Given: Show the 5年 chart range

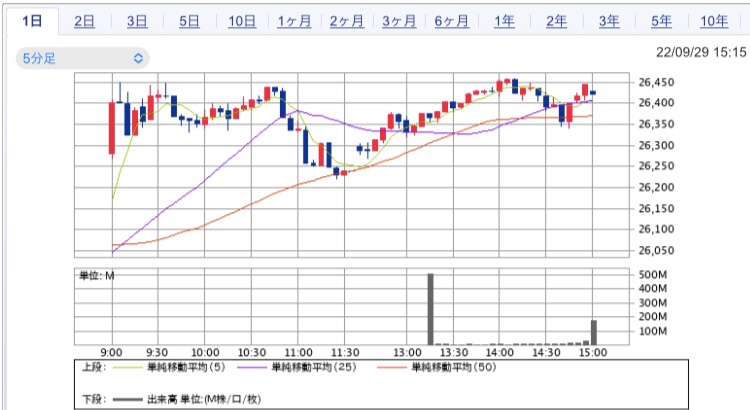Looking at the screenshot, I should tap(661, 21).
